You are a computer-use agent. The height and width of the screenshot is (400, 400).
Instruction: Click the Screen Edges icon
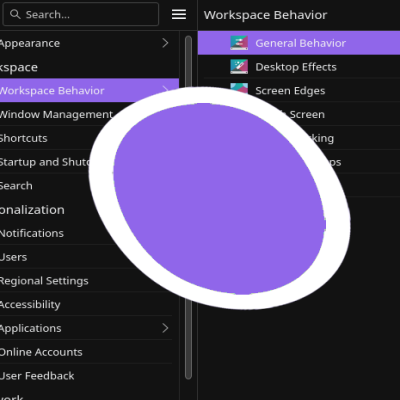point(239,88)
